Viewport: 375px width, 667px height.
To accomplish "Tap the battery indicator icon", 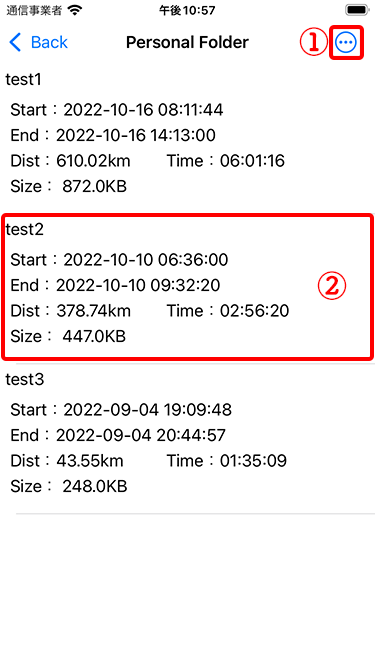I will click(358, 10).
